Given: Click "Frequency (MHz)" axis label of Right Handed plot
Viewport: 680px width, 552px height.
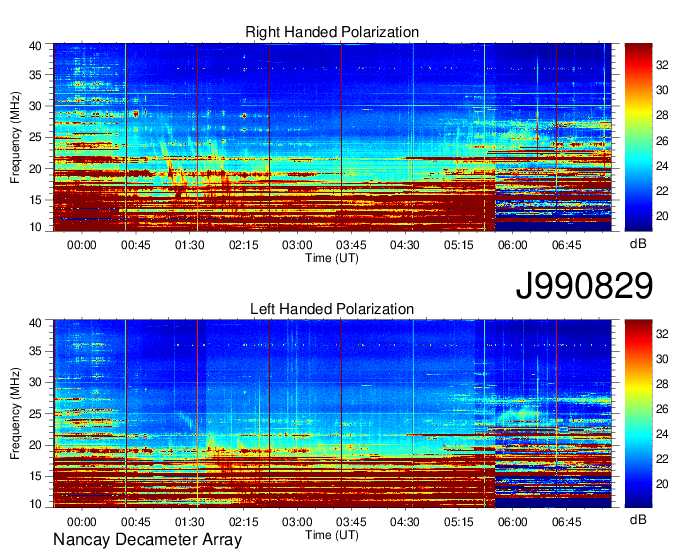Looking at the screenshot, I should tap(15, 137).
